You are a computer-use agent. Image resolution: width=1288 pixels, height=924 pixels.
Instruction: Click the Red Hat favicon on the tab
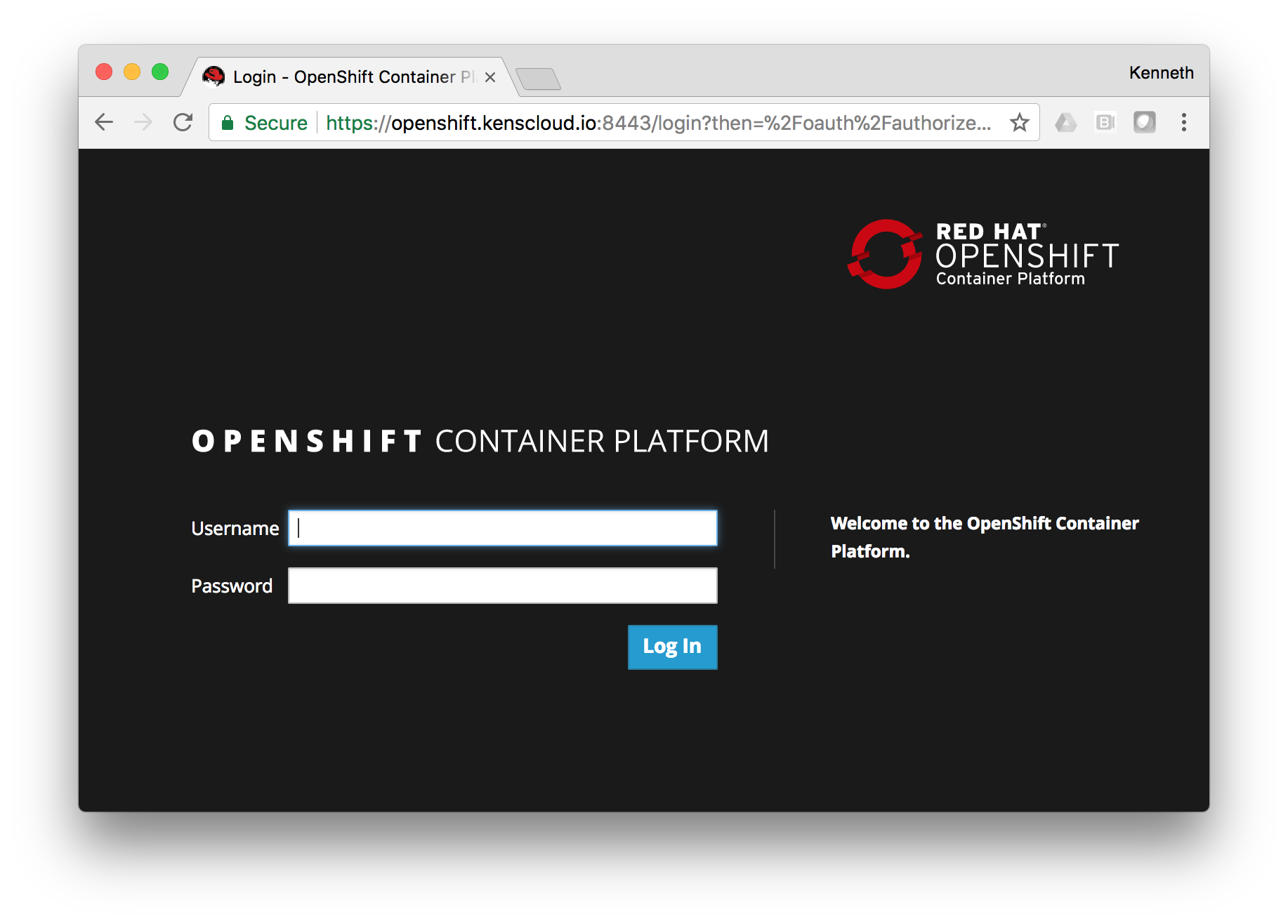(213, 77)
